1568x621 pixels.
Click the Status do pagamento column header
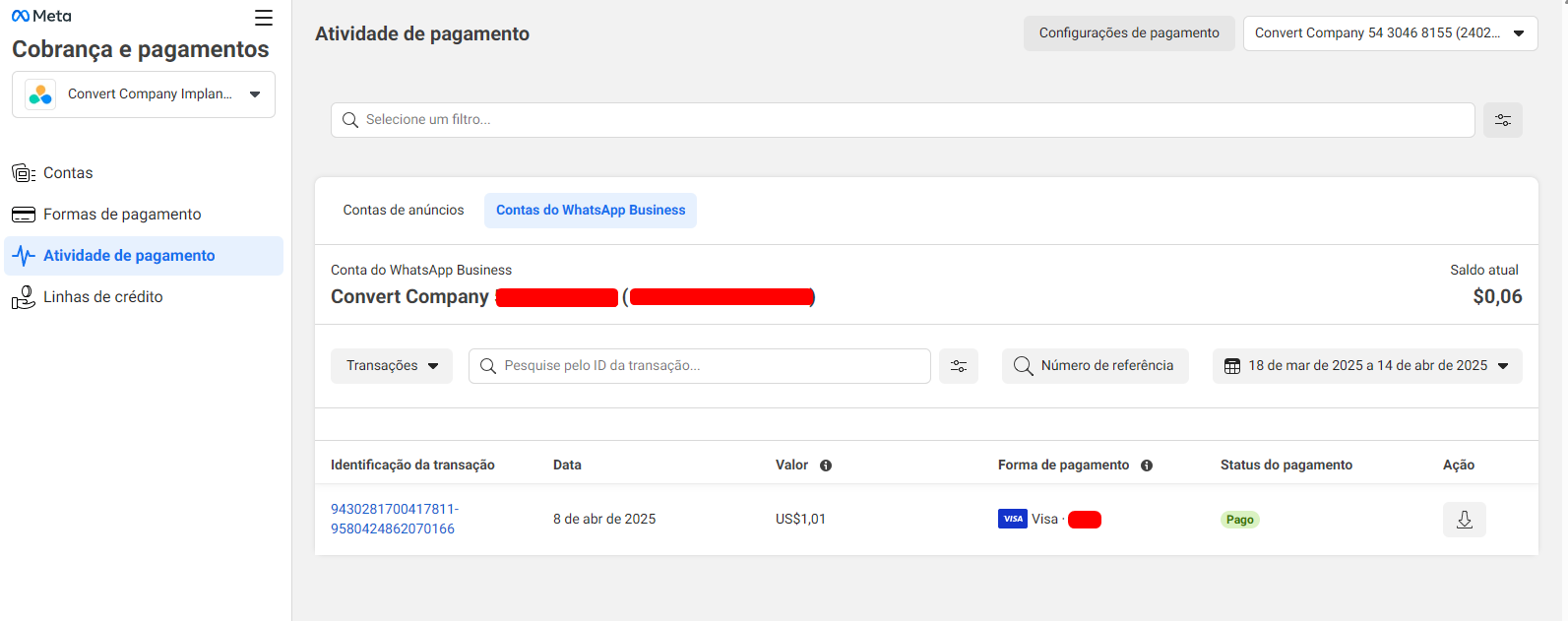(1286, 466)
